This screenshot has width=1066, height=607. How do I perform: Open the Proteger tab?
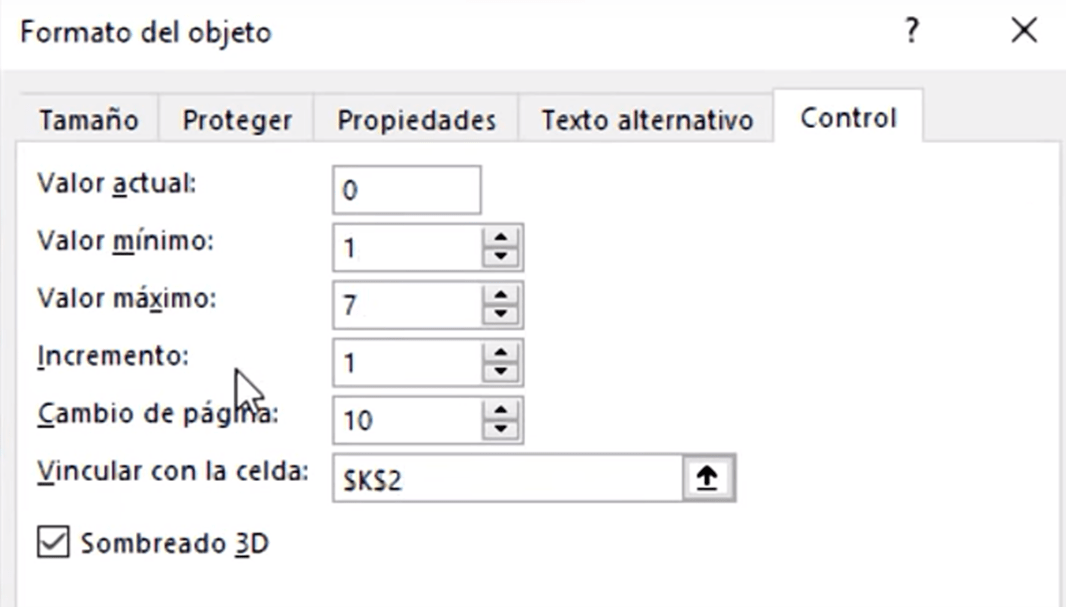pyautogui.click(x=236, y=117)
